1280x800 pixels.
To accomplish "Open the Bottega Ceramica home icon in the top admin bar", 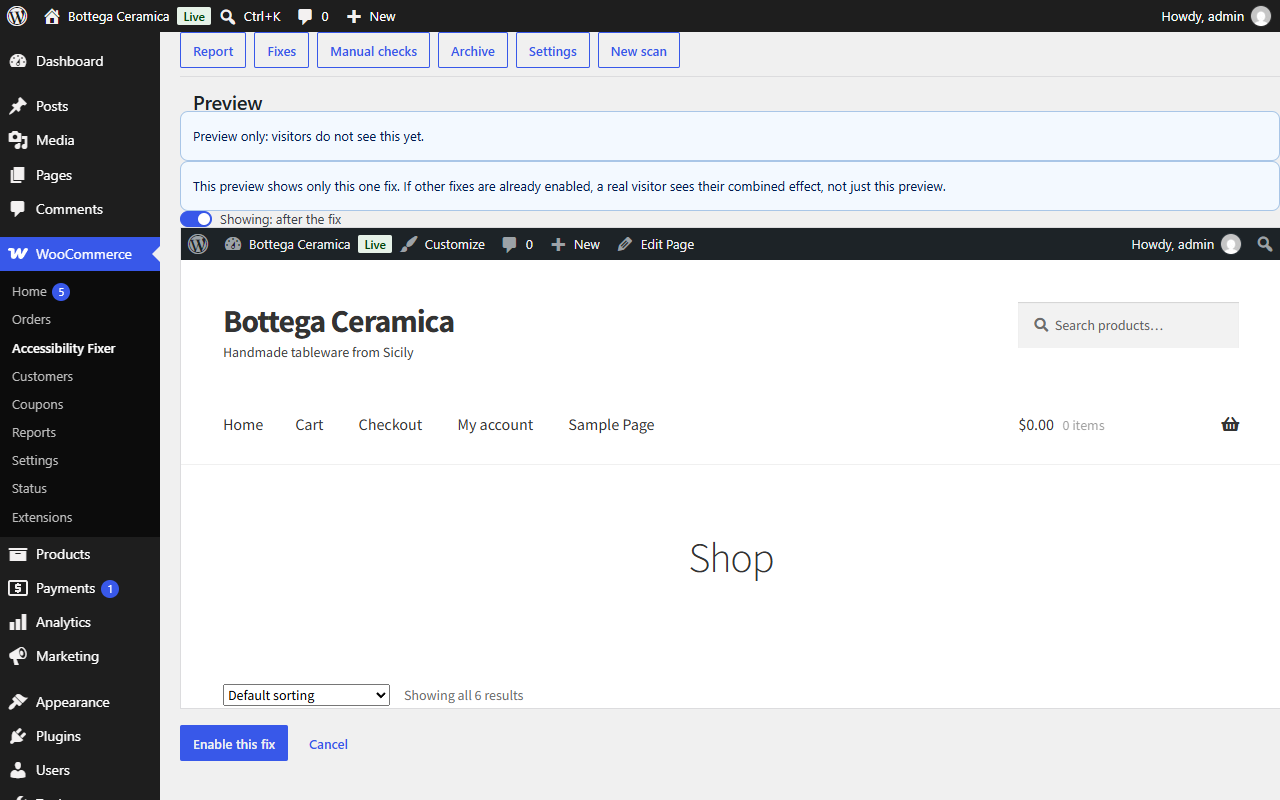I will [53, 16].
